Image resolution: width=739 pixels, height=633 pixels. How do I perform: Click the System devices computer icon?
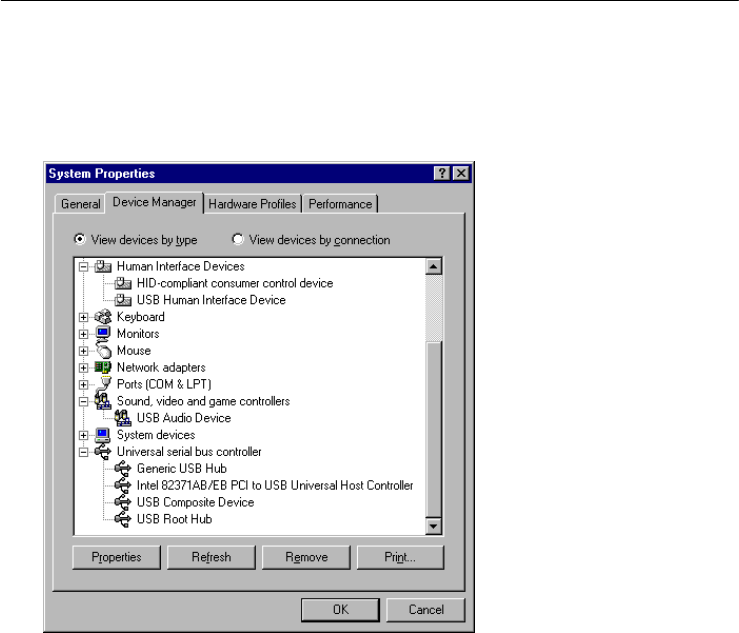click(x=103, y=435)
